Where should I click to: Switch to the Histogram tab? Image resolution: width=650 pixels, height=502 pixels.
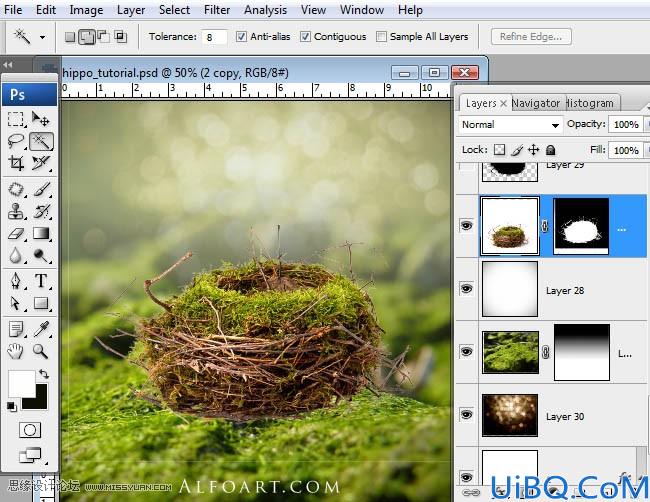click(590, 103)
